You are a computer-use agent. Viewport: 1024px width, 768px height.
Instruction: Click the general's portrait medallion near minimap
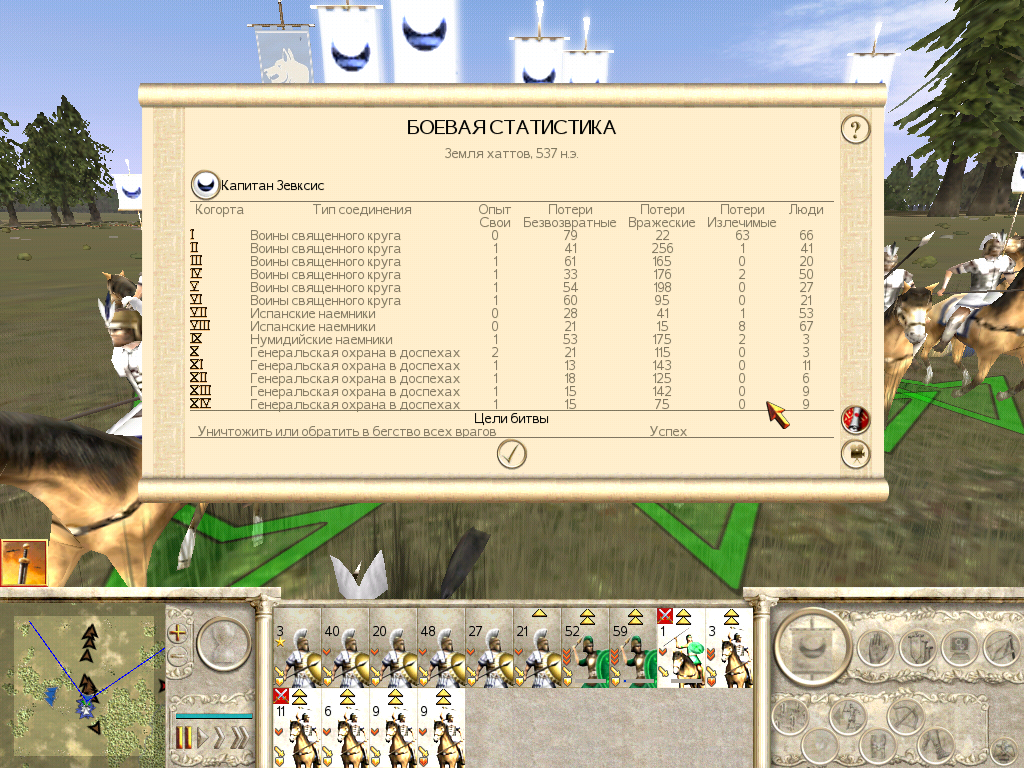[x=224, y=643]
